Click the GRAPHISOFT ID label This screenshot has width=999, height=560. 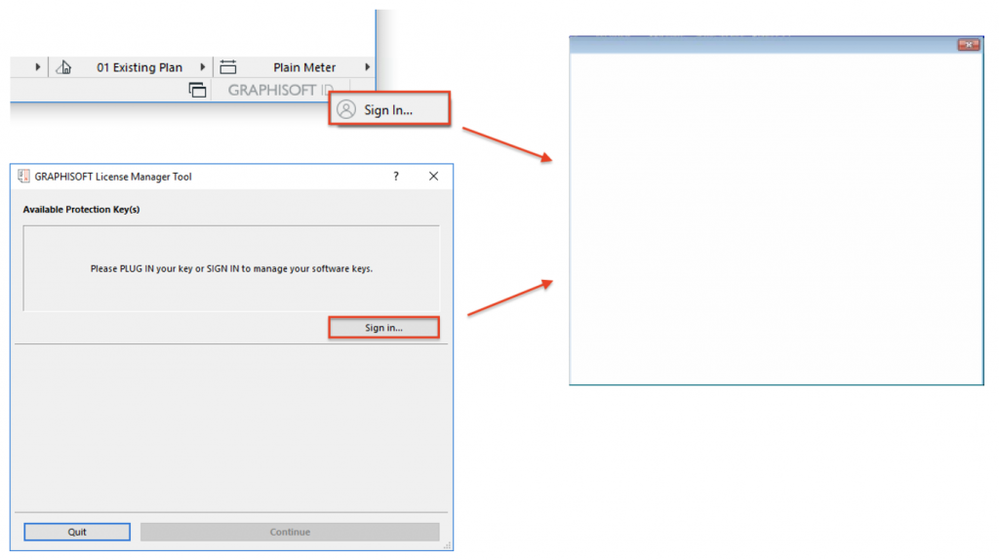tap(280, 90)
